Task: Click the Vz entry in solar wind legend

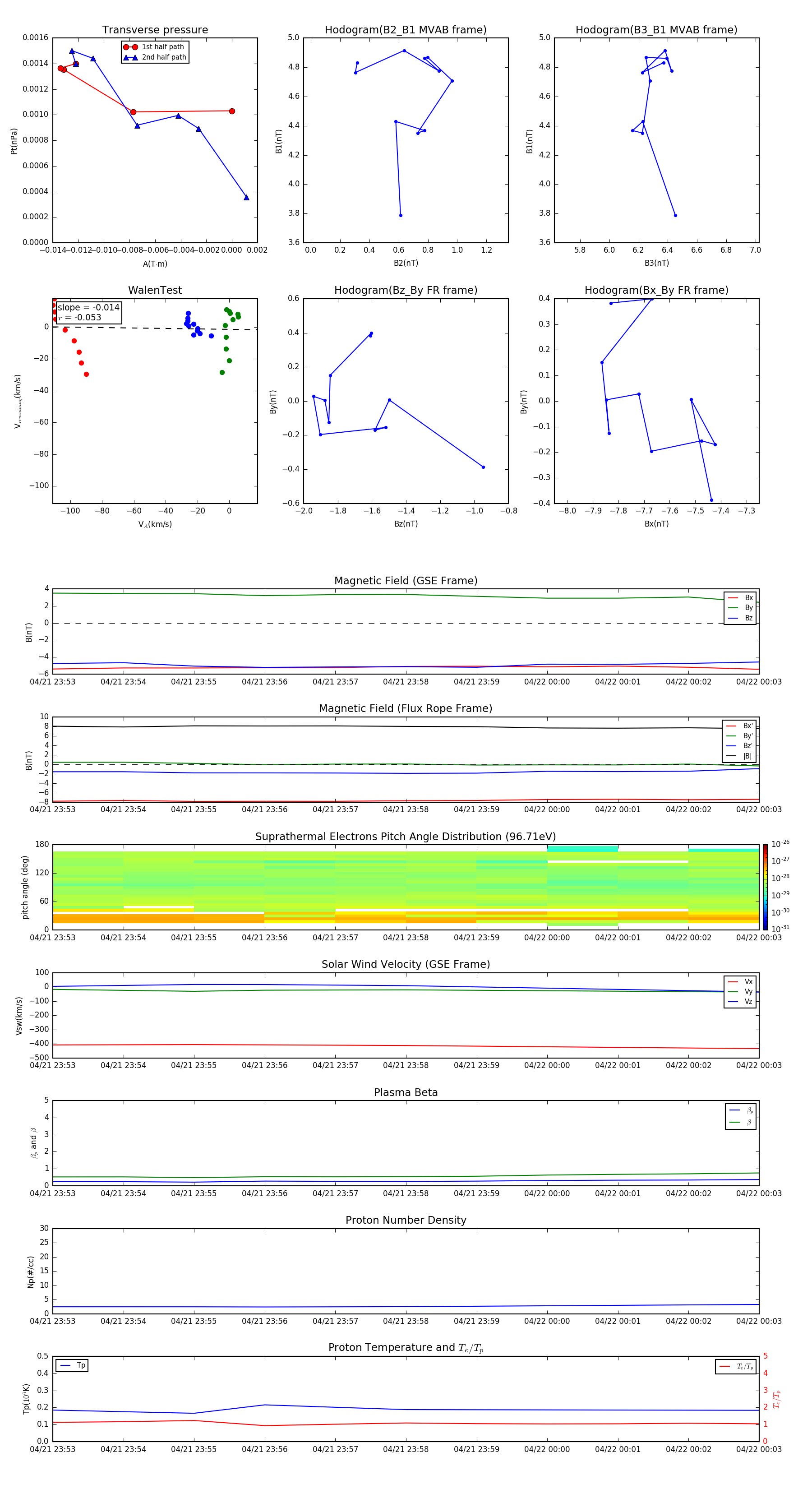Action: (x=740, y=1002)
